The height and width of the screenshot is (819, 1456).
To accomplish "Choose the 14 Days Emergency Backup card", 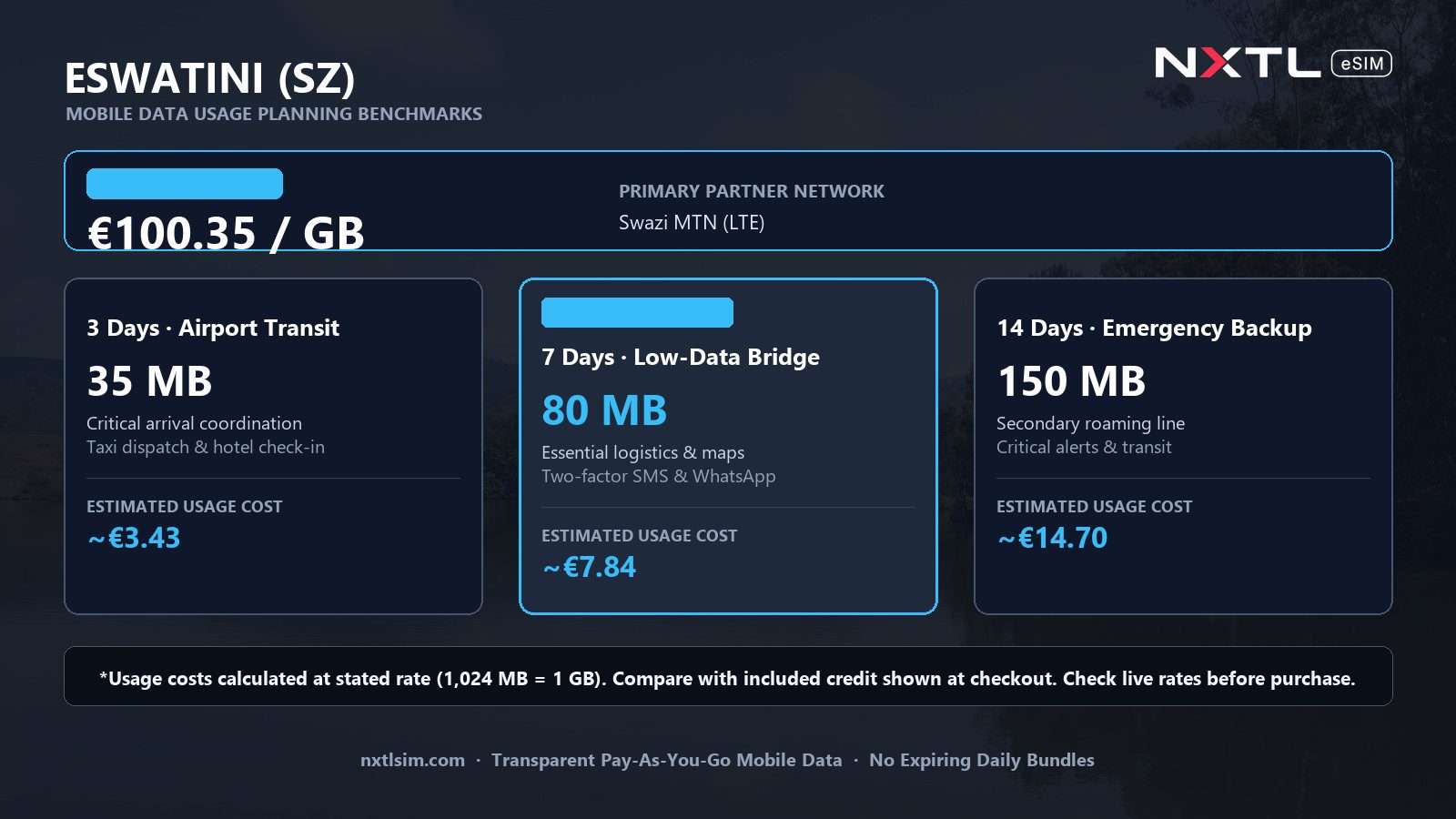I will coord(1183,446).
